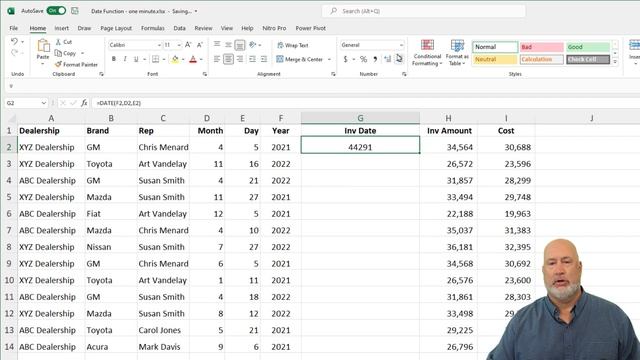Open the File menu tab
This screenshot has width=640, height=360.
[x=13, y=28]
